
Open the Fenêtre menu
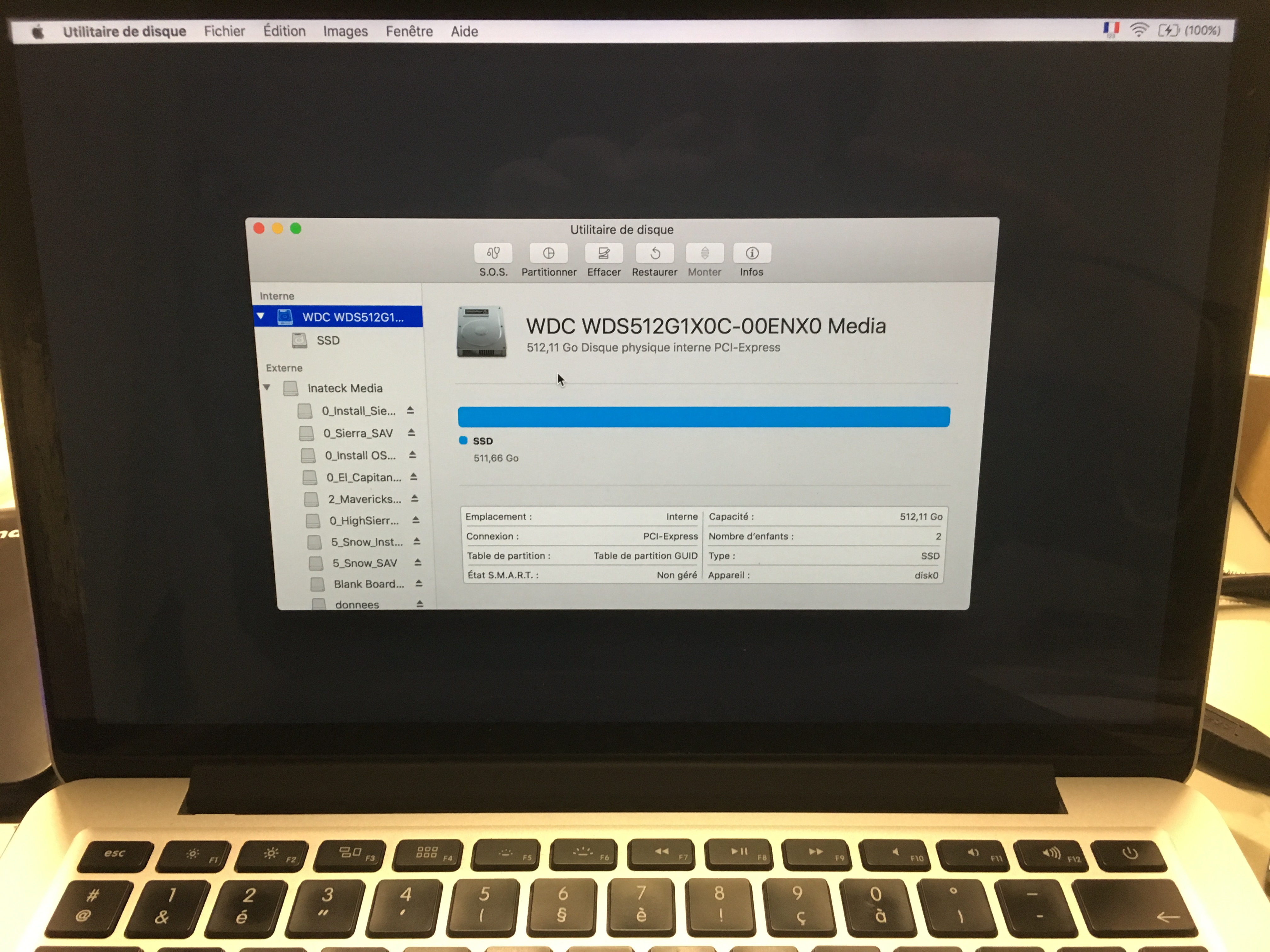[409, 31]
